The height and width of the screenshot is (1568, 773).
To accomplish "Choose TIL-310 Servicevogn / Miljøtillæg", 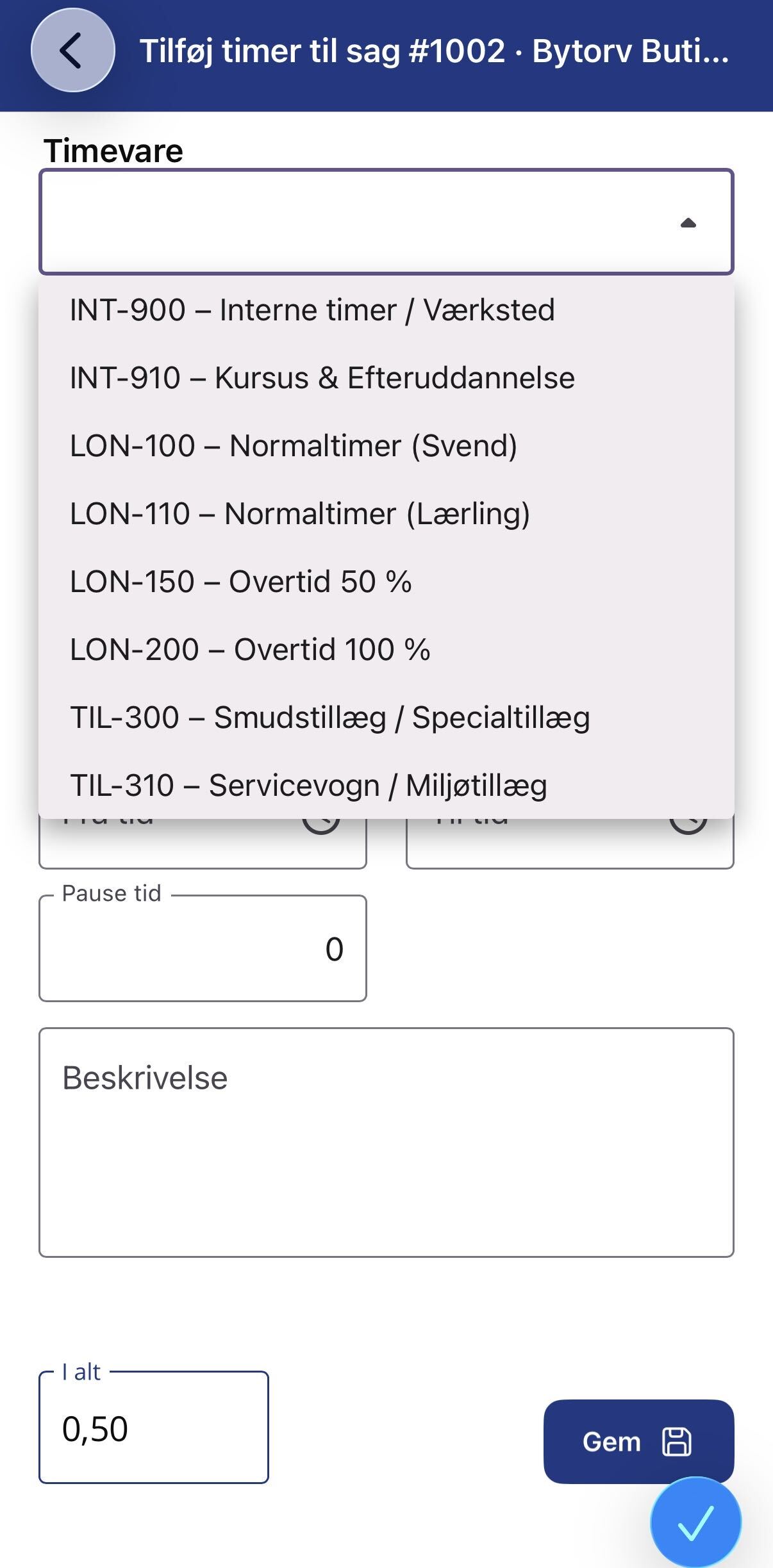I will pyautogui.click(x=386, y=785).
